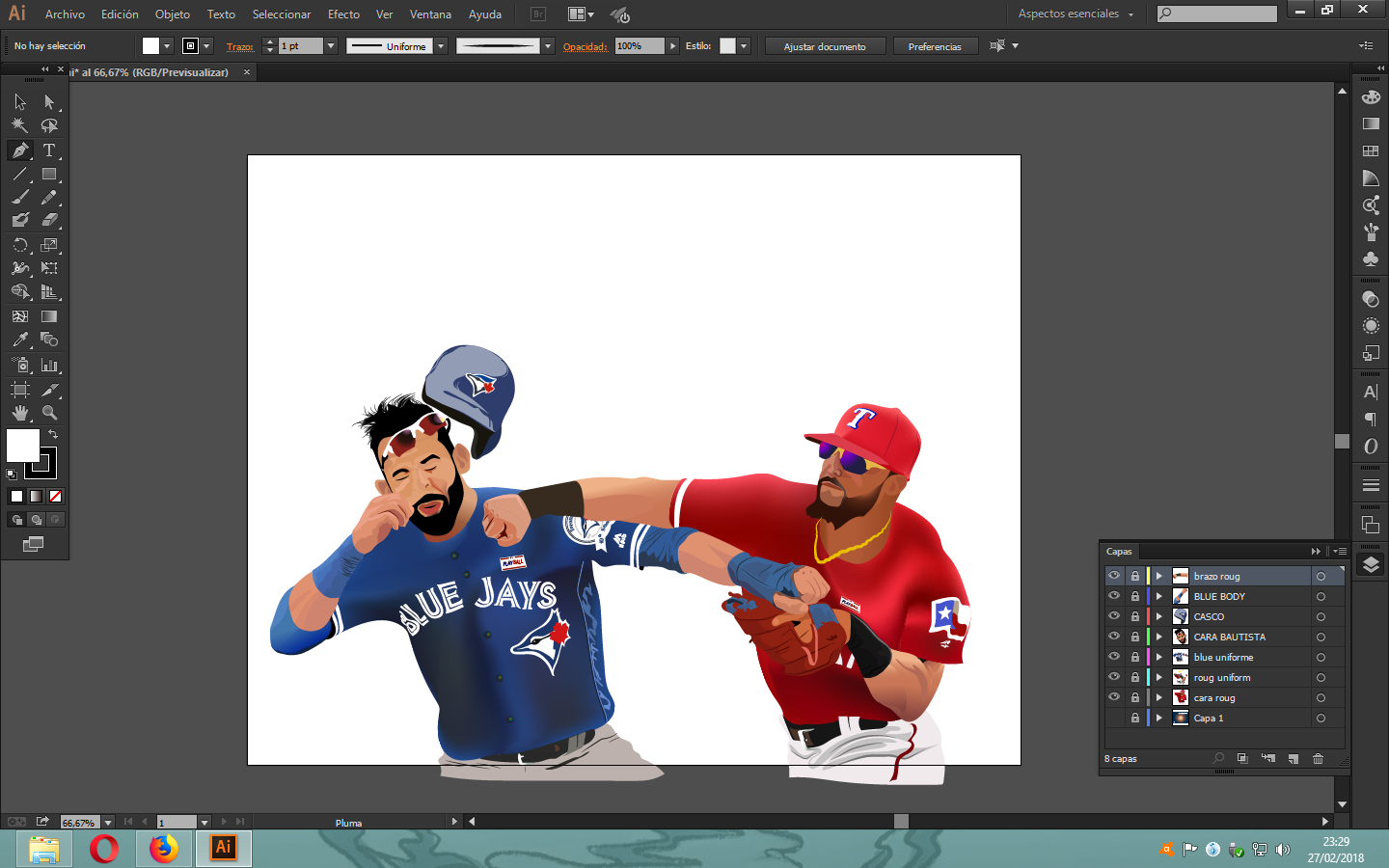The width and height of the screenshot is (1389, 868).
Task: Pick the Eyedropper tool
Action: click(x=19, y=339)
